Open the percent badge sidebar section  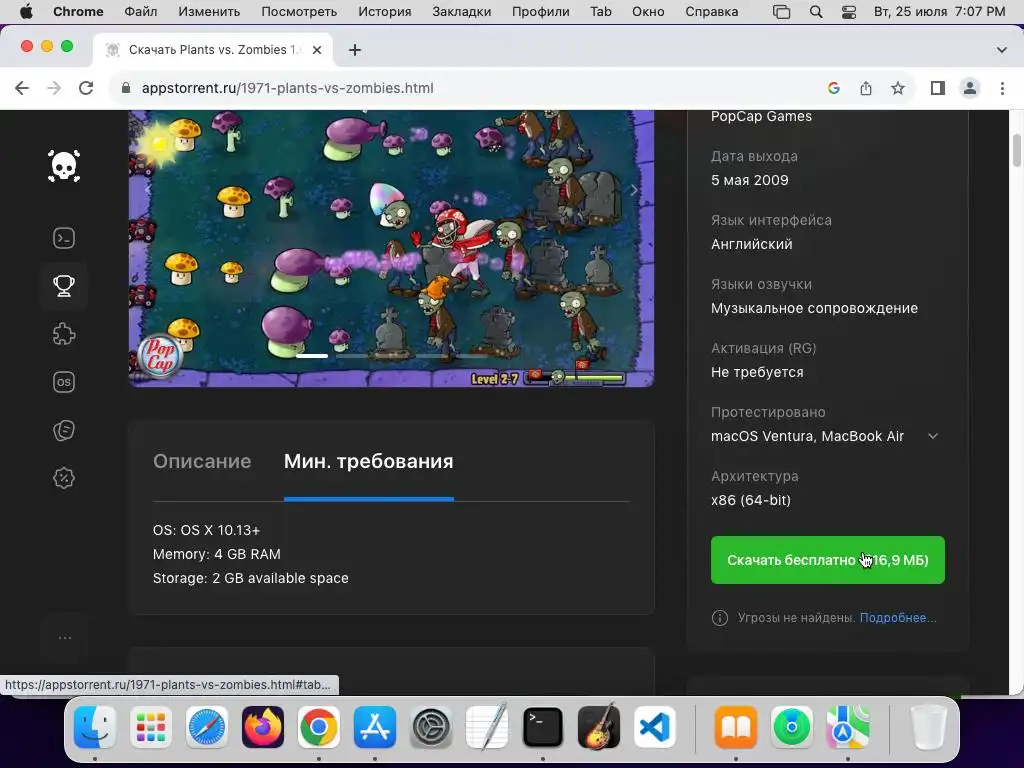tap(64, 478)
